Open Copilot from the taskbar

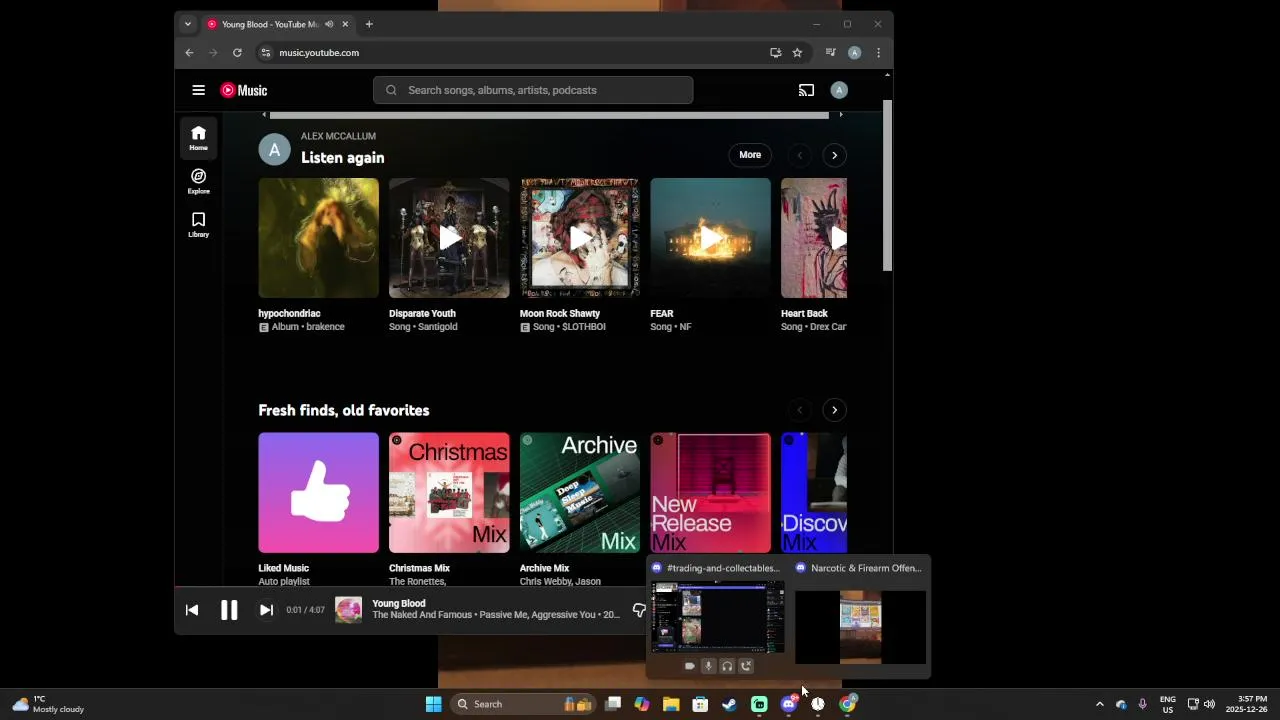[642, 704]
